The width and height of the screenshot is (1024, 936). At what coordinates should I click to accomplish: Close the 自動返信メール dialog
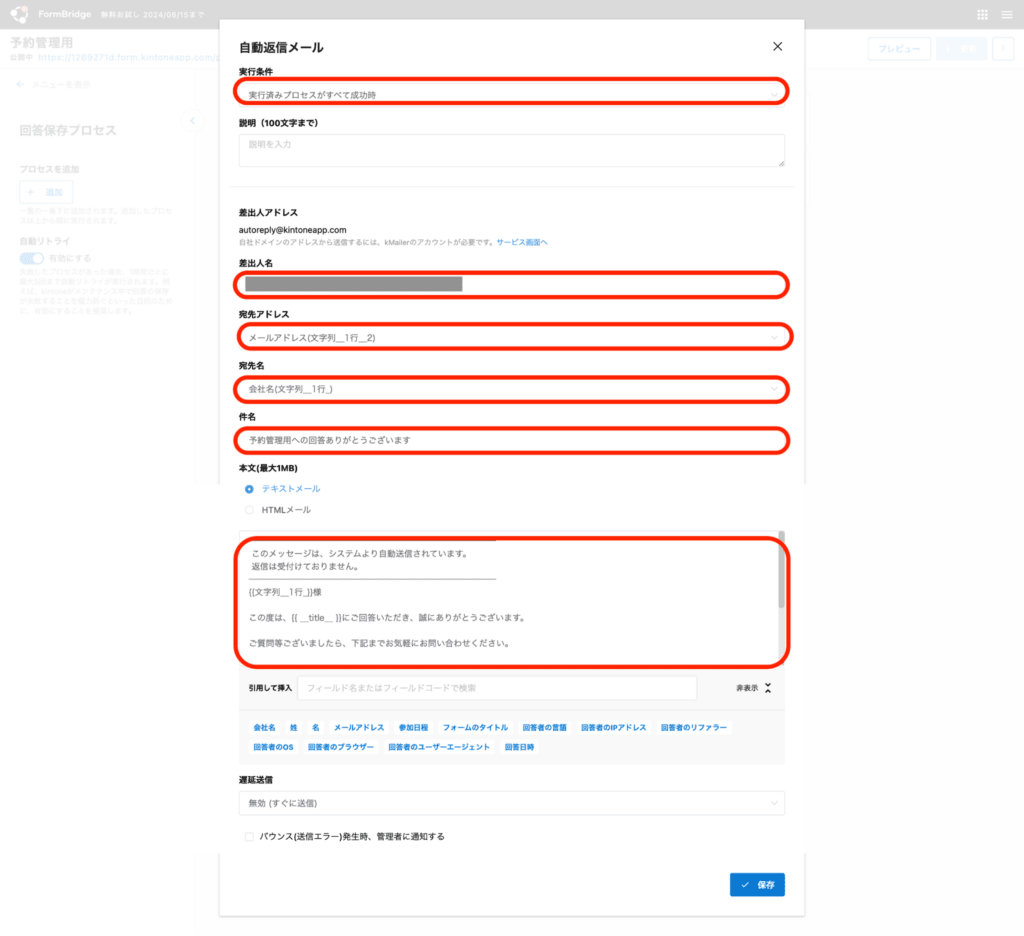(x=777, y=46)
